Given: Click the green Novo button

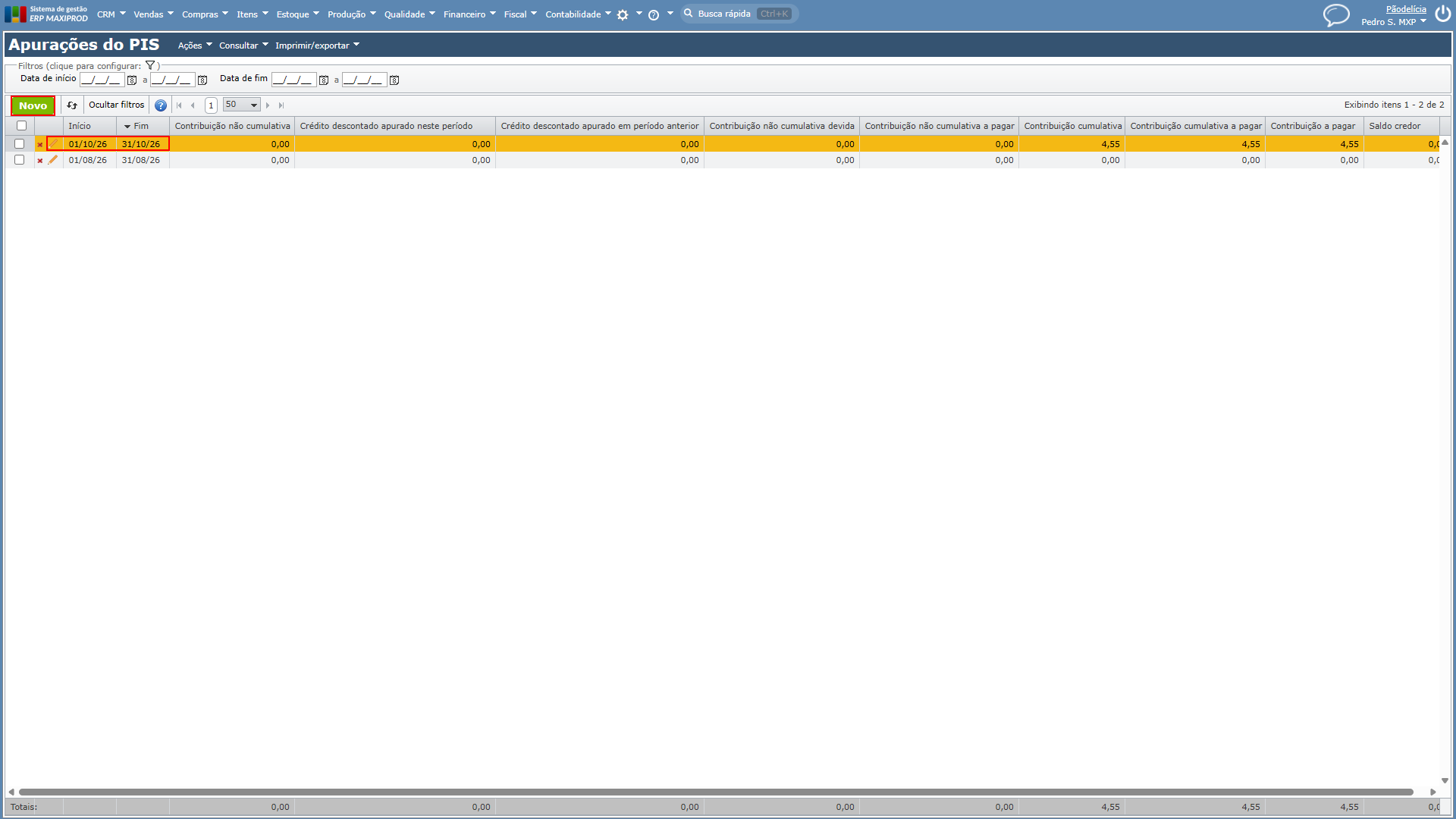Looking at the screenshot, I should (33, 105).
